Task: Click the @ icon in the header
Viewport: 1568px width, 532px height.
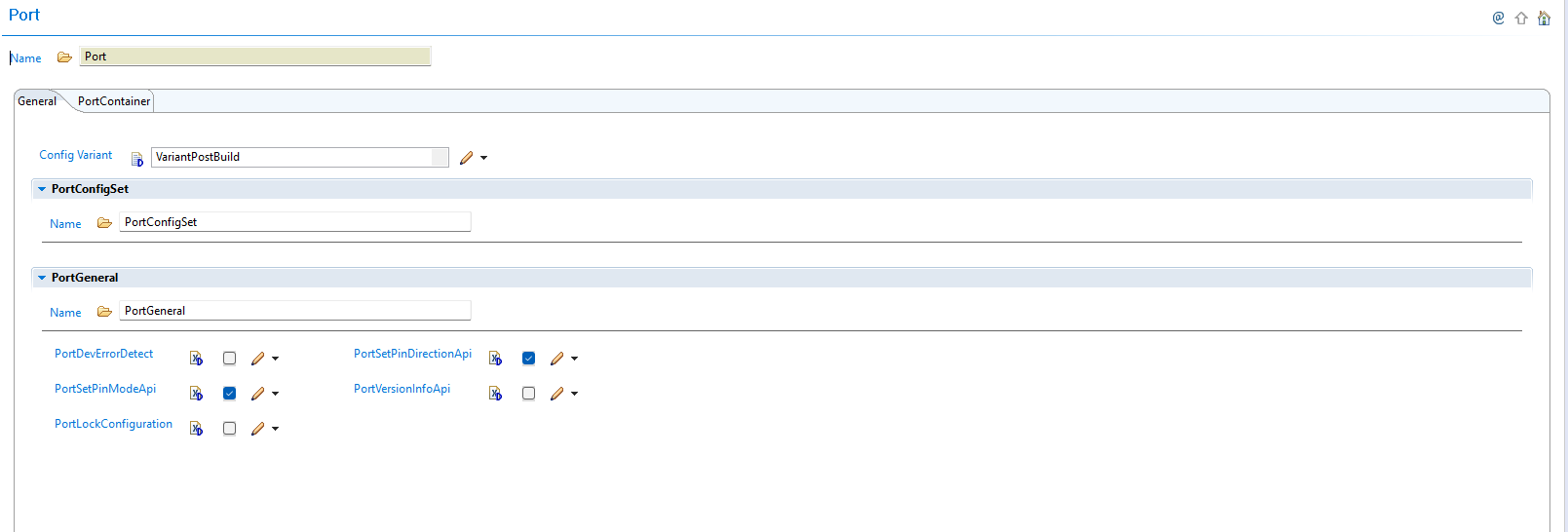Action: coord(1498,18)
